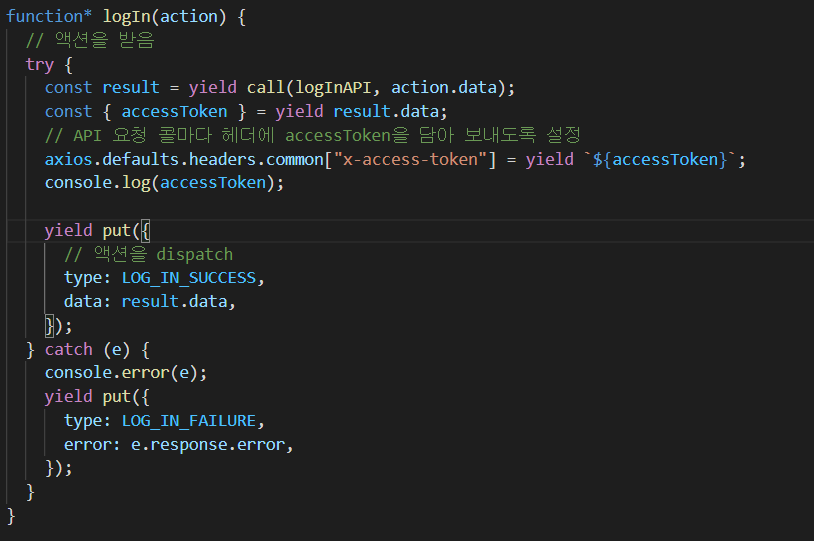Screen dimensions: 814x541
Task: Click the comment about accessToken header setting
Action: click(x=313, y=136)
